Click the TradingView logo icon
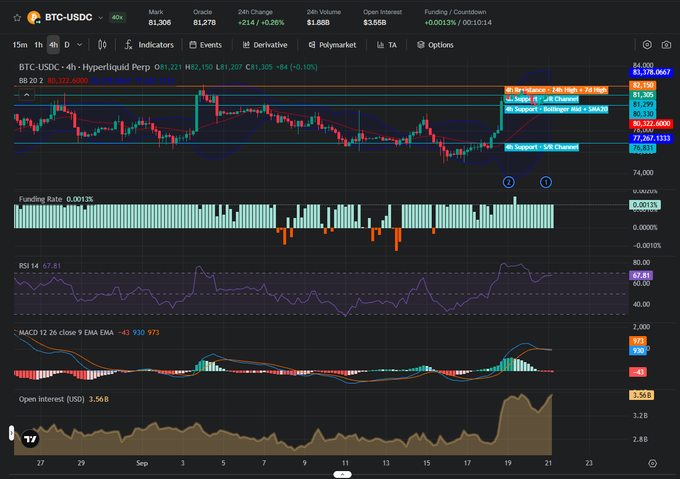680x479 pixels. [30, 439]
